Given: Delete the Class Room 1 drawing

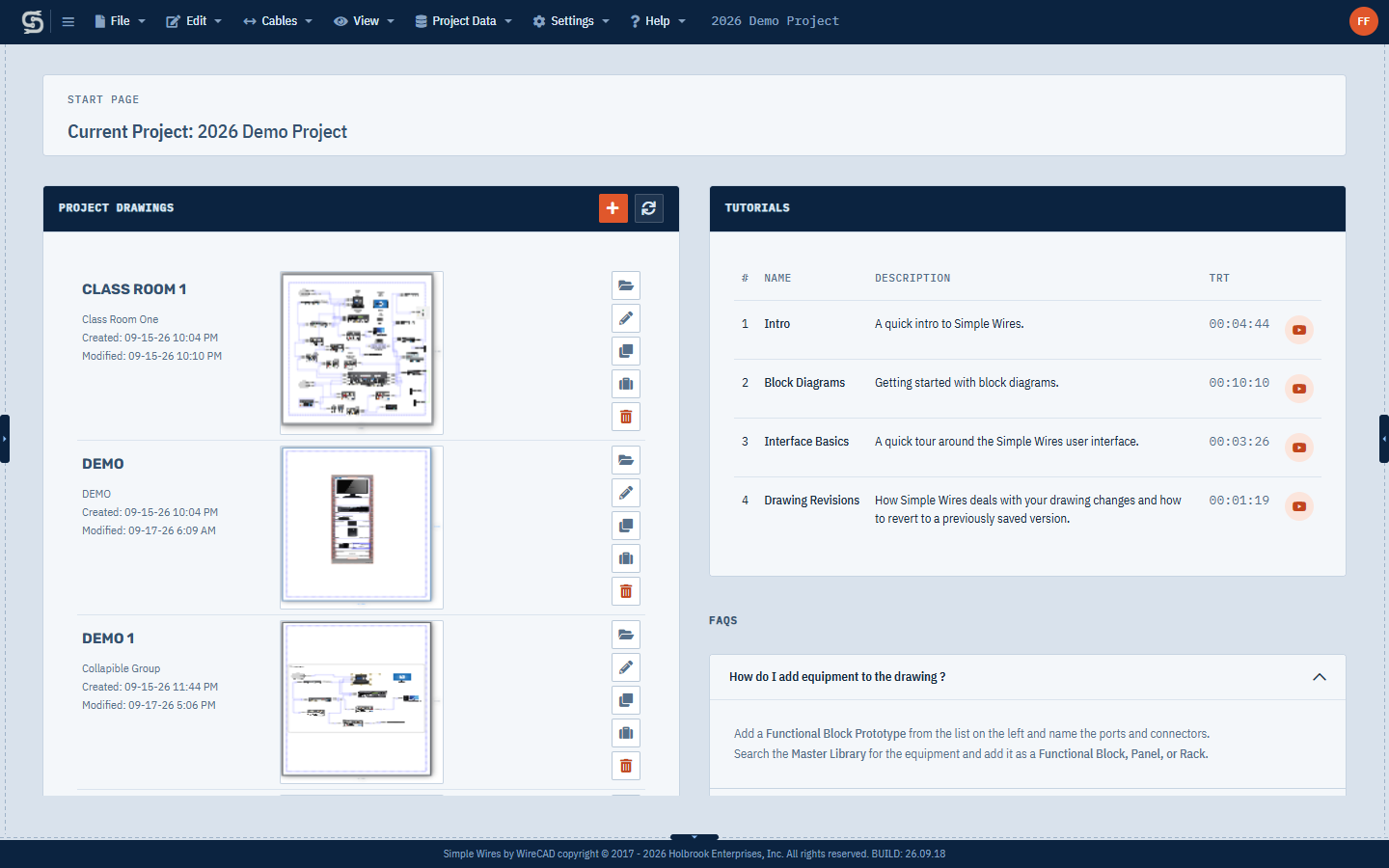Looking at the screenshot, I should click(626, 417).
